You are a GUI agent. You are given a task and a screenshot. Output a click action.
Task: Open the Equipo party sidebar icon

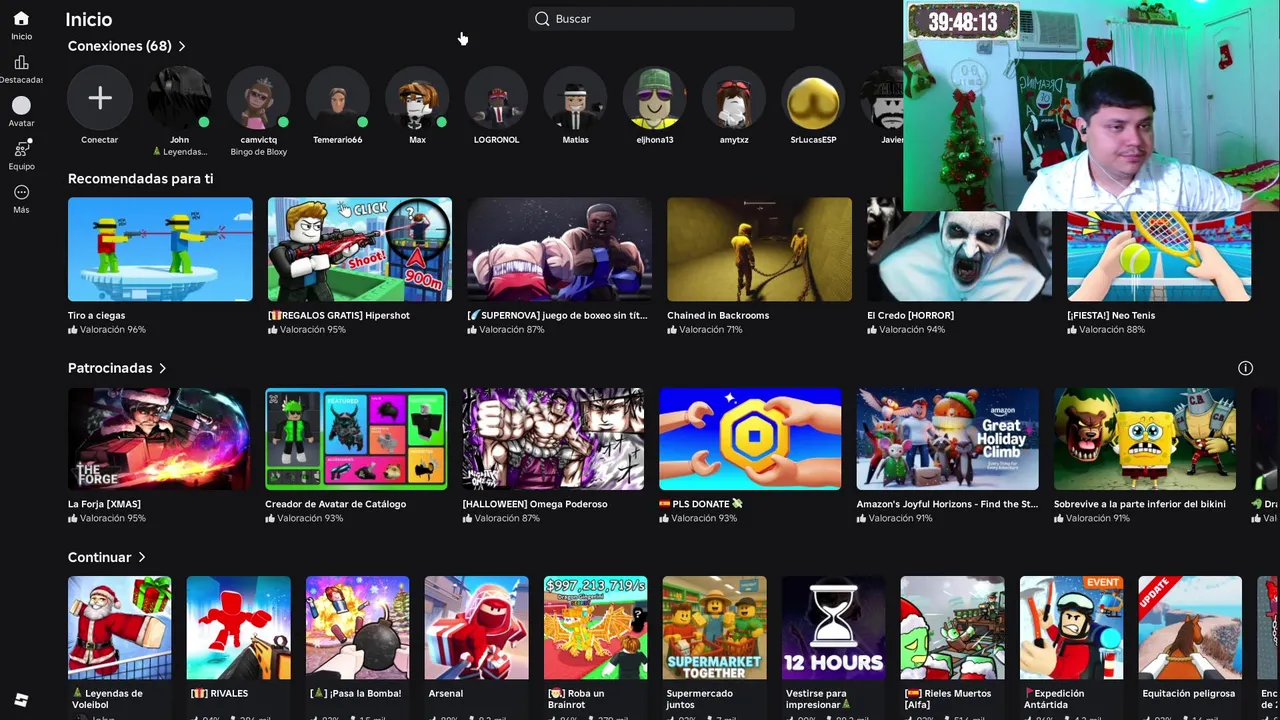pyautogui.click(x=21, y=149)
